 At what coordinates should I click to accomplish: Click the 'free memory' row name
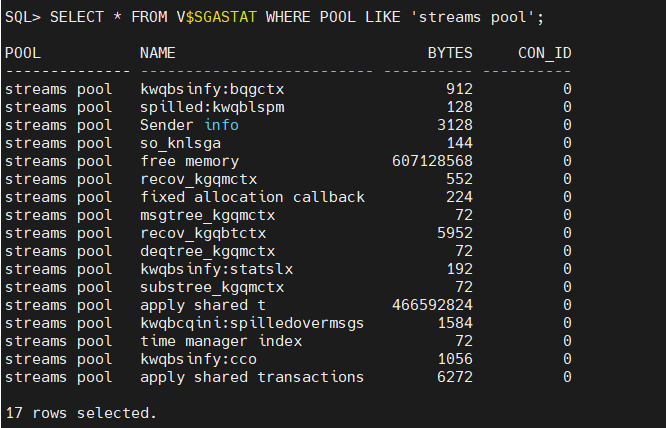[189, 161]
